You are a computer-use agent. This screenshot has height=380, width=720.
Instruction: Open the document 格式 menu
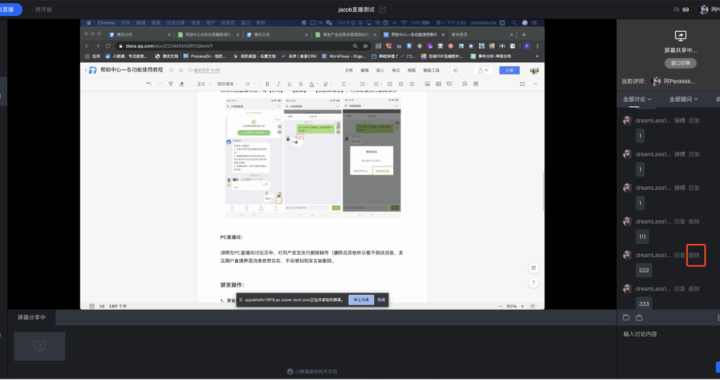(x=396, y=70)
